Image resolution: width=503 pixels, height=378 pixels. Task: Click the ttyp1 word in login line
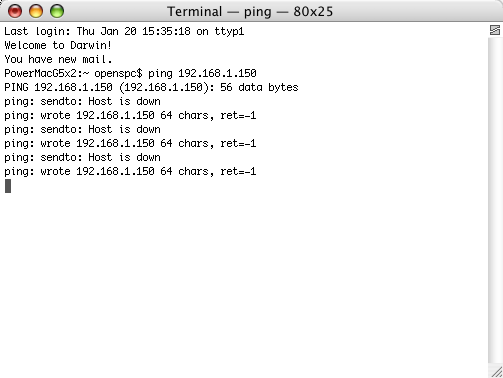pyautogui.click(x=229, y=31)
